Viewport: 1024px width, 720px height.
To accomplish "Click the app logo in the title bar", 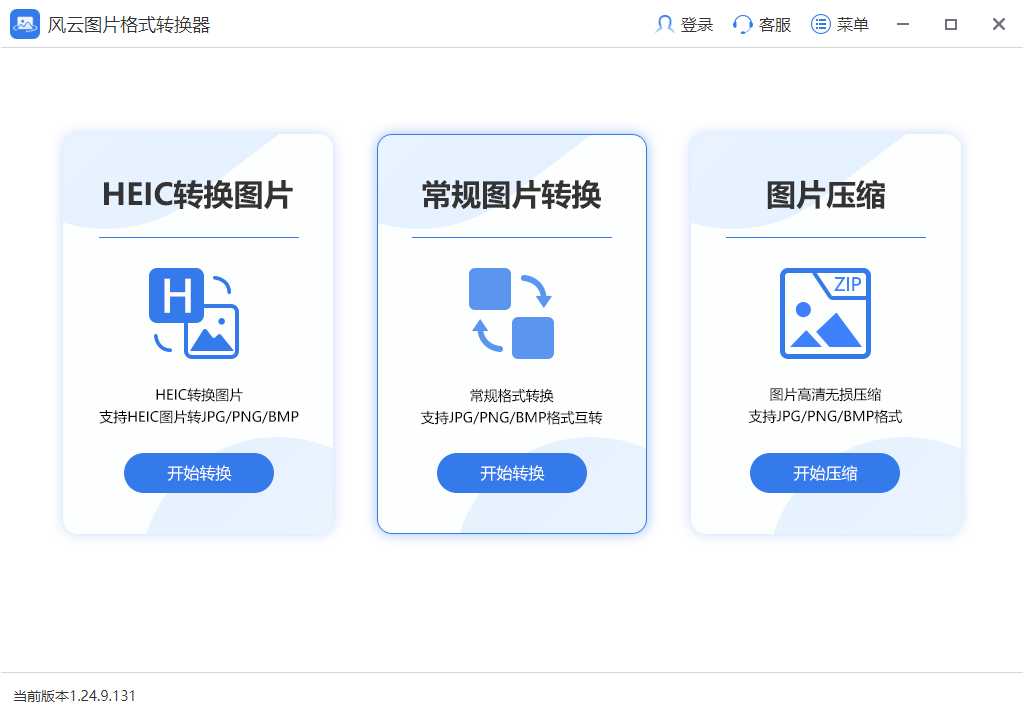I will (25, 23).
